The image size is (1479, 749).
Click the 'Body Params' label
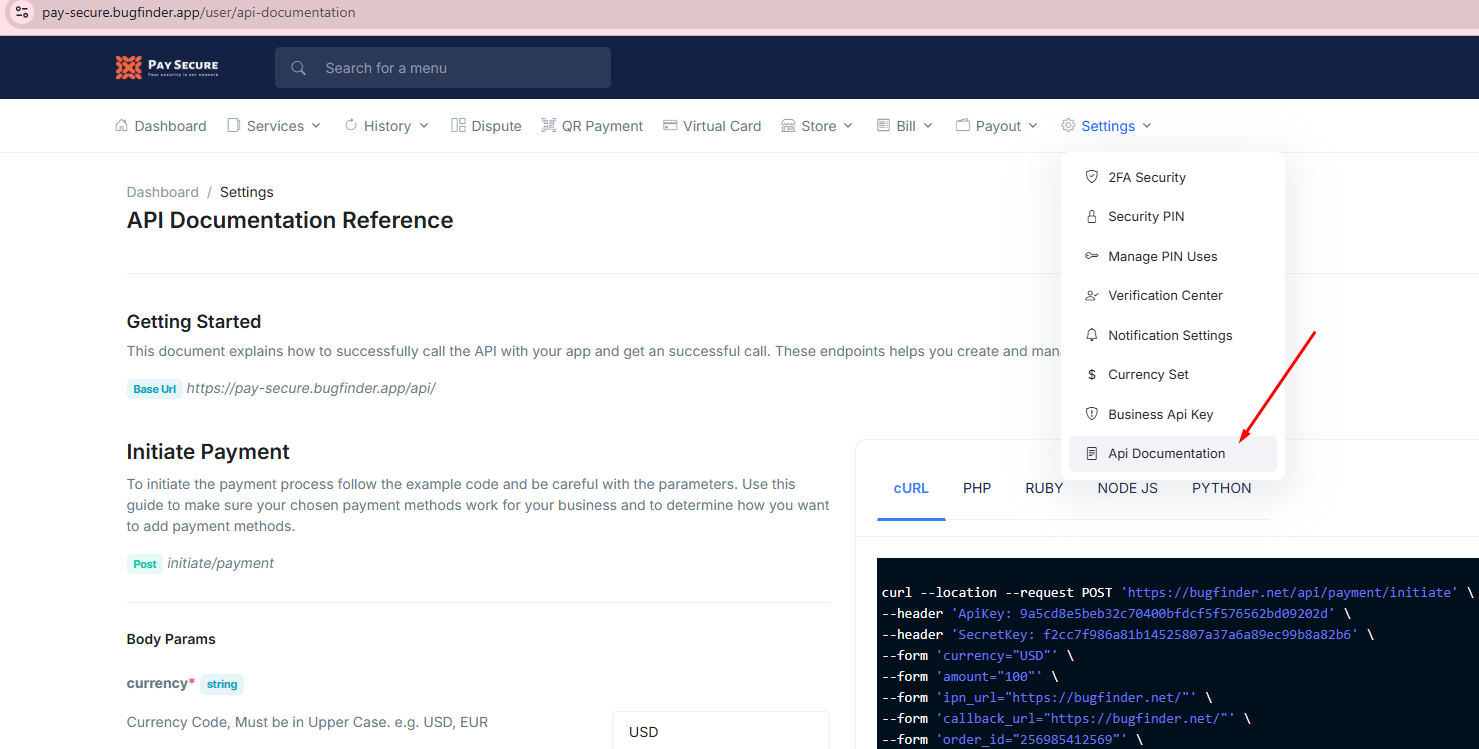pos(171,639)
